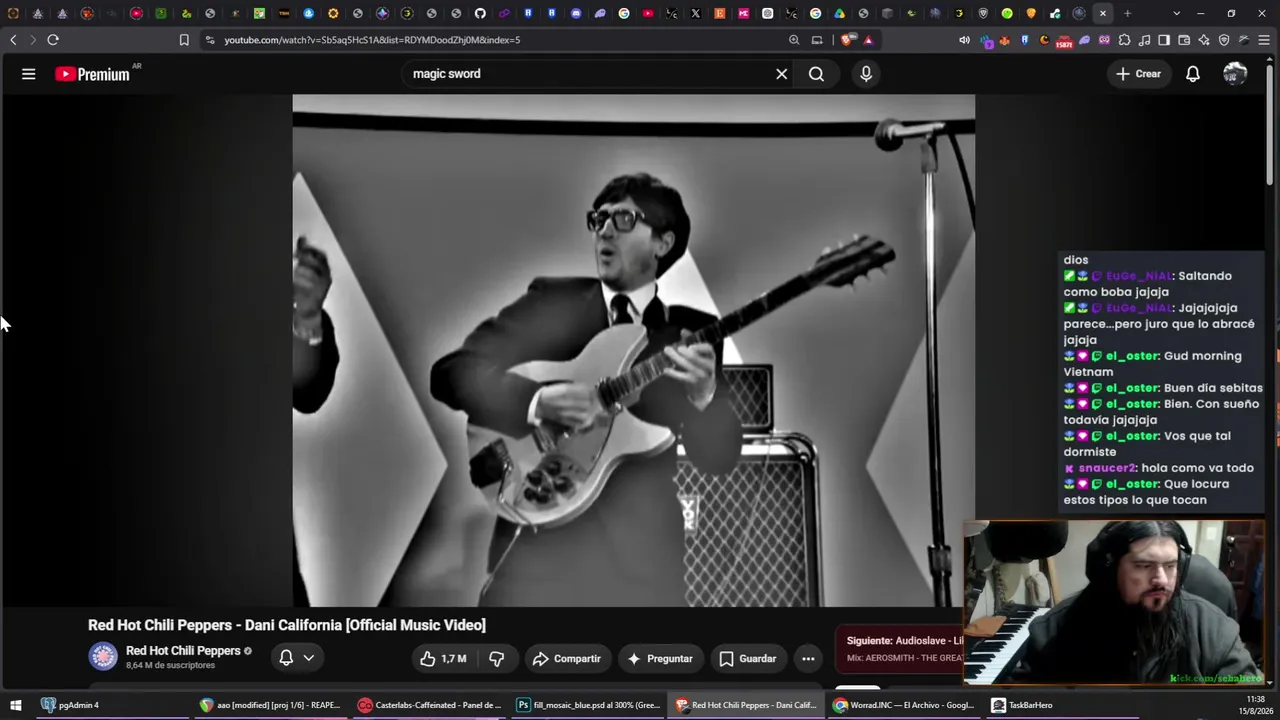
Task: Open YouTube notifications bell
Action: click(1193, 74)
